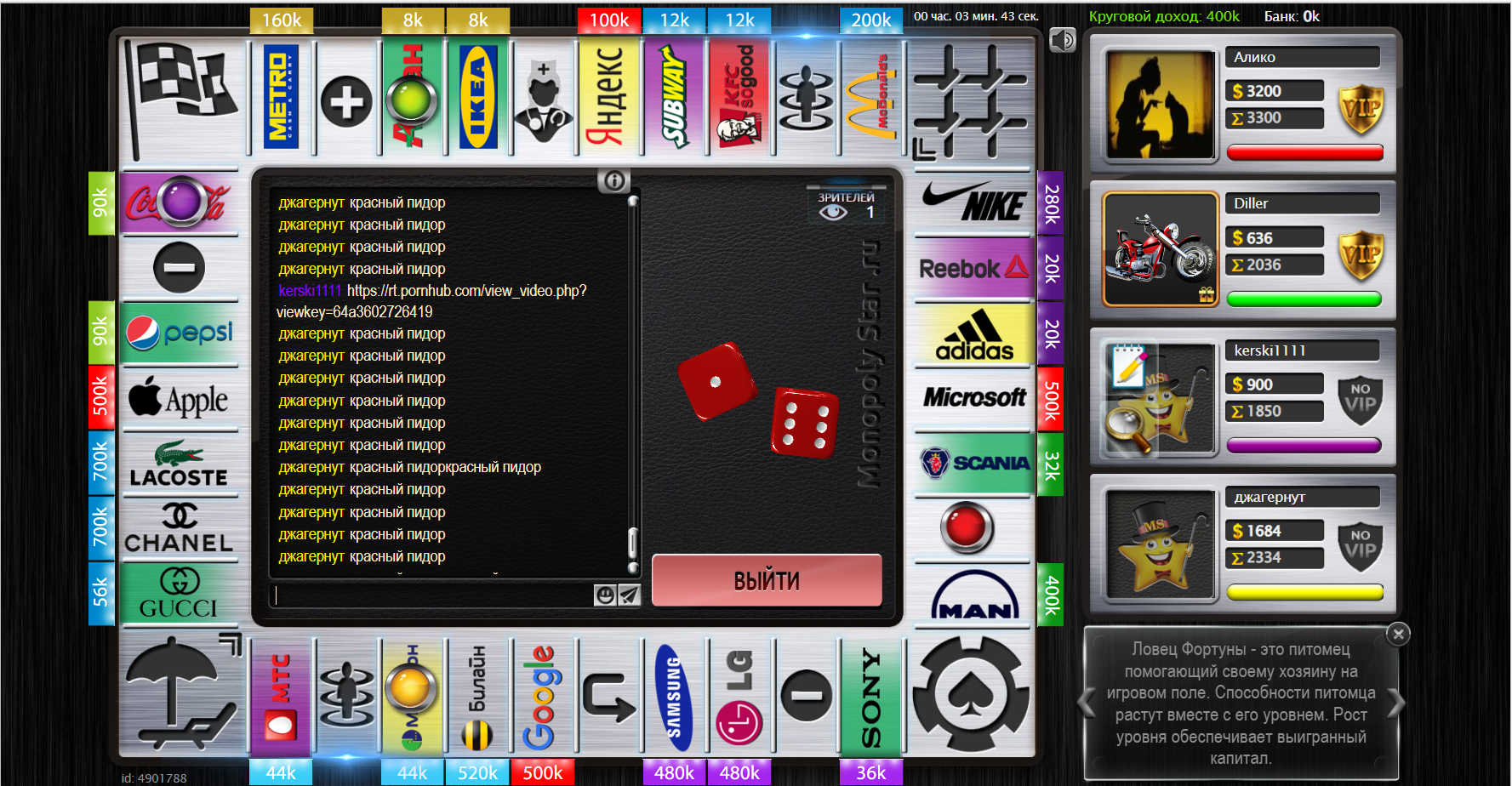This screenshot has height=786, width=1512.
Task: Select the checkered flag start corner
Action: click(182, 98)
